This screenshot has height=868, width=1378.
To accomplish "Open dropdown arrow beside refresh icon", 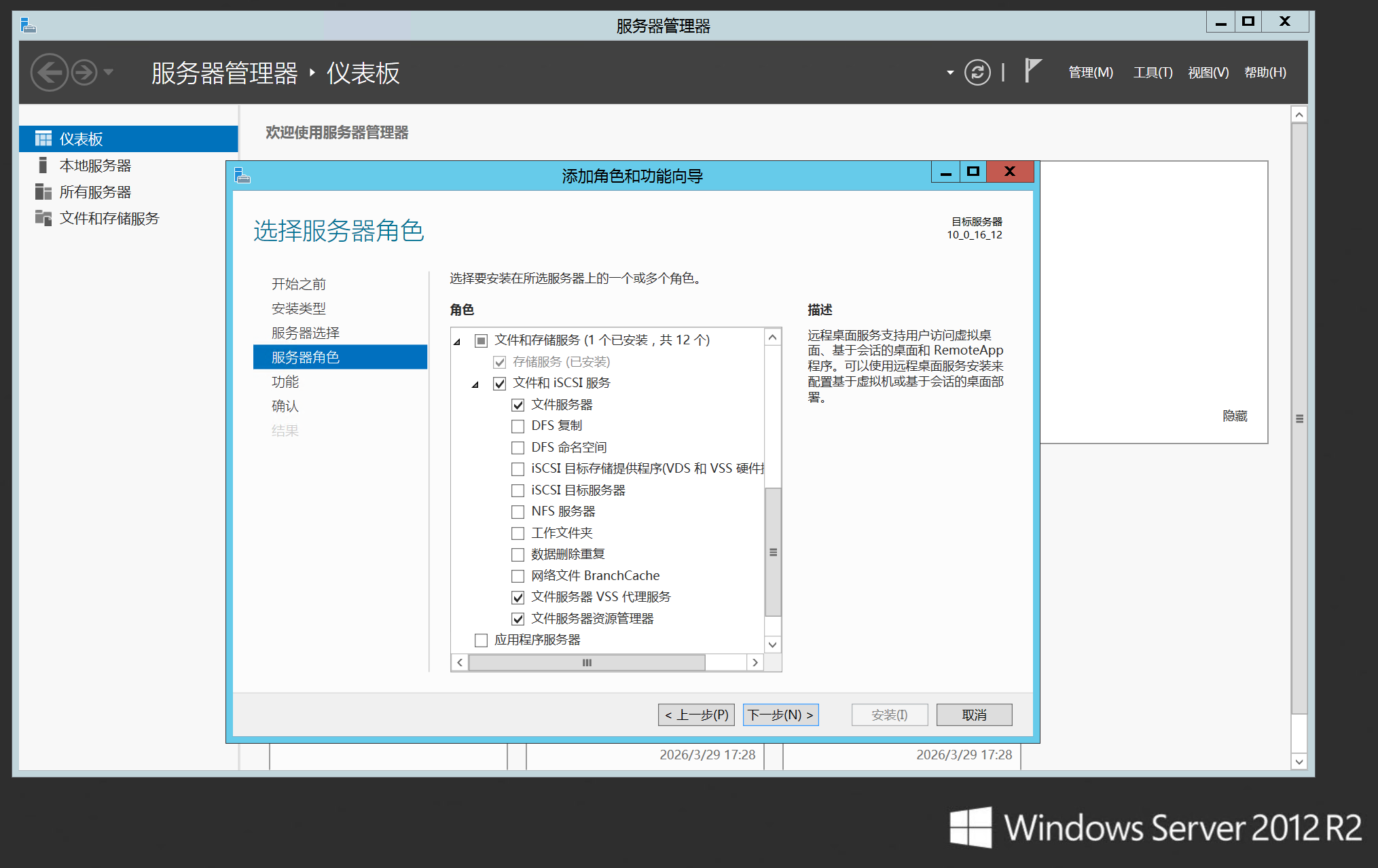I will click(950, 73).
